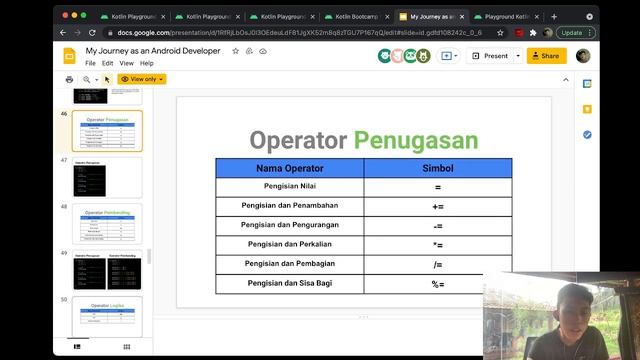The image size is (640, 360).
Task: Open the Help menu
Action: 147,63
